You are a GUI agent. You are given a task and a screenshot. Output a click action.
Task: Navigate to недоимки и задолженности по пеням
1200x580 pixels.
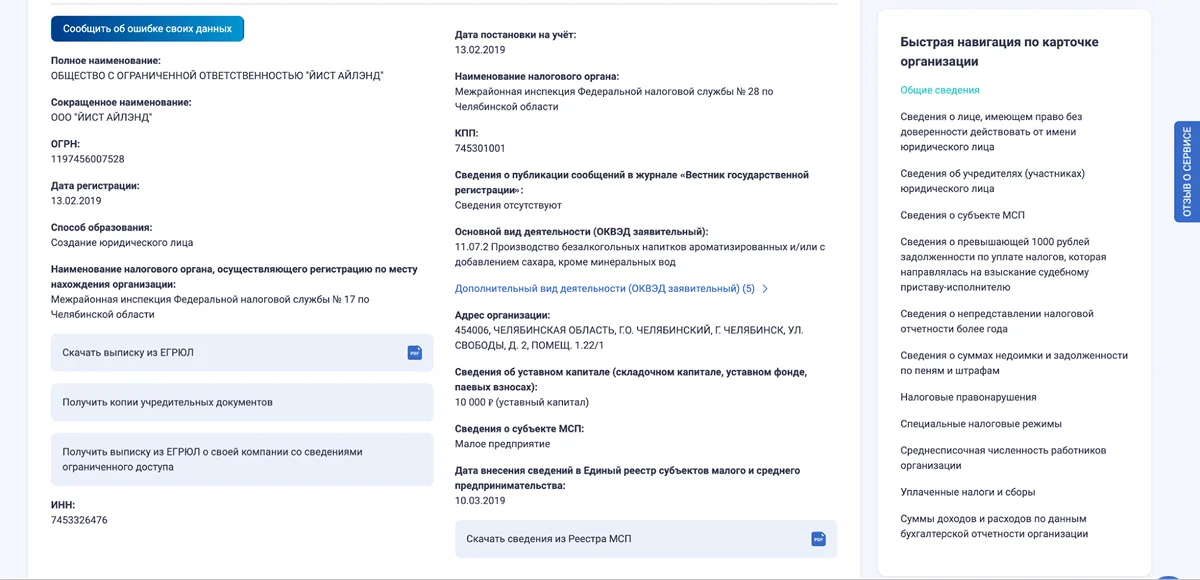click(1014, 363)
